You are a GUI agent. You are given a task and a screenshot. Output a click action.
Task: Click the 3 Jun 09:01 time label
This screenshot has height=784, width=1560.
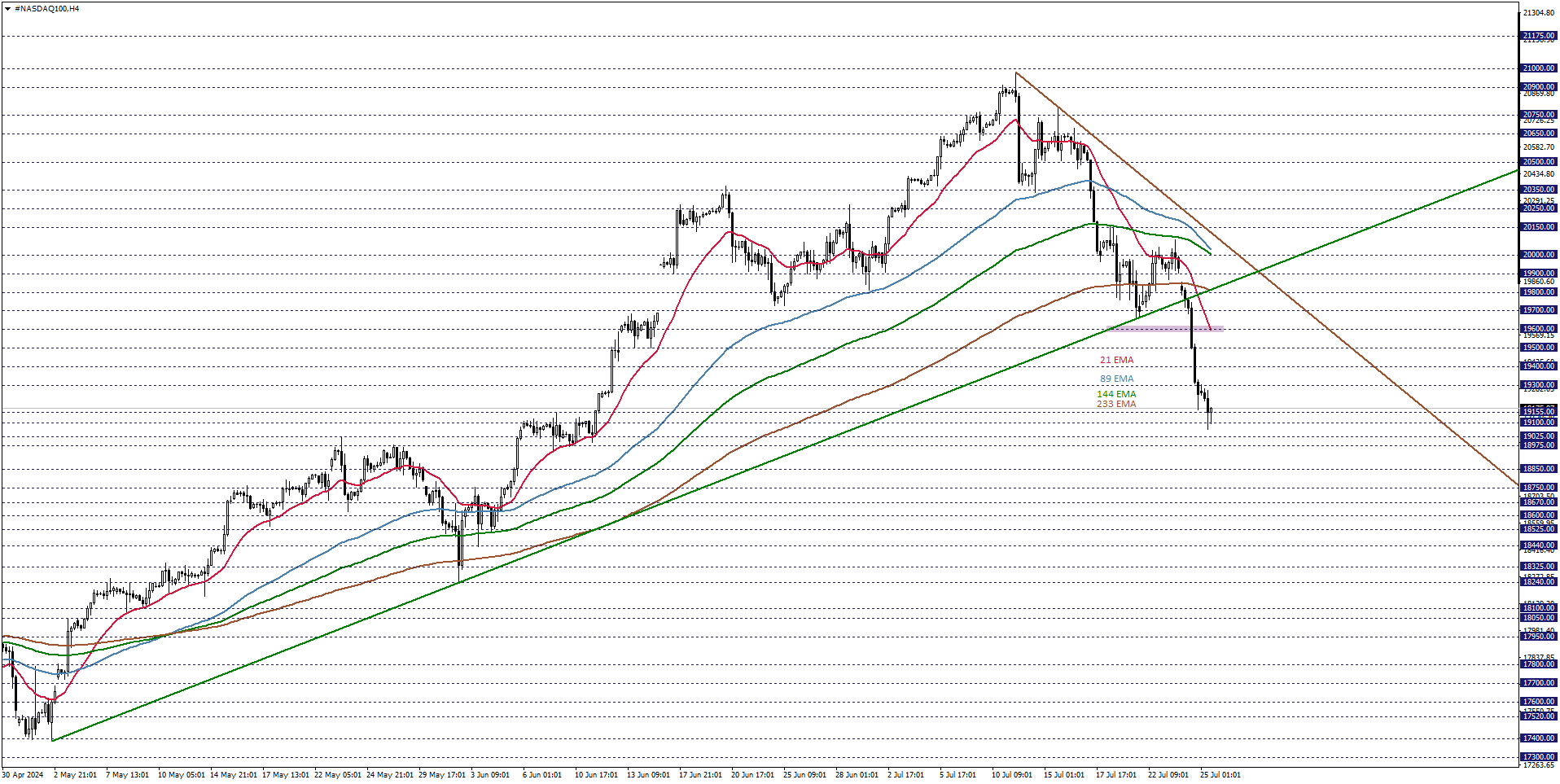click(490, 775)
